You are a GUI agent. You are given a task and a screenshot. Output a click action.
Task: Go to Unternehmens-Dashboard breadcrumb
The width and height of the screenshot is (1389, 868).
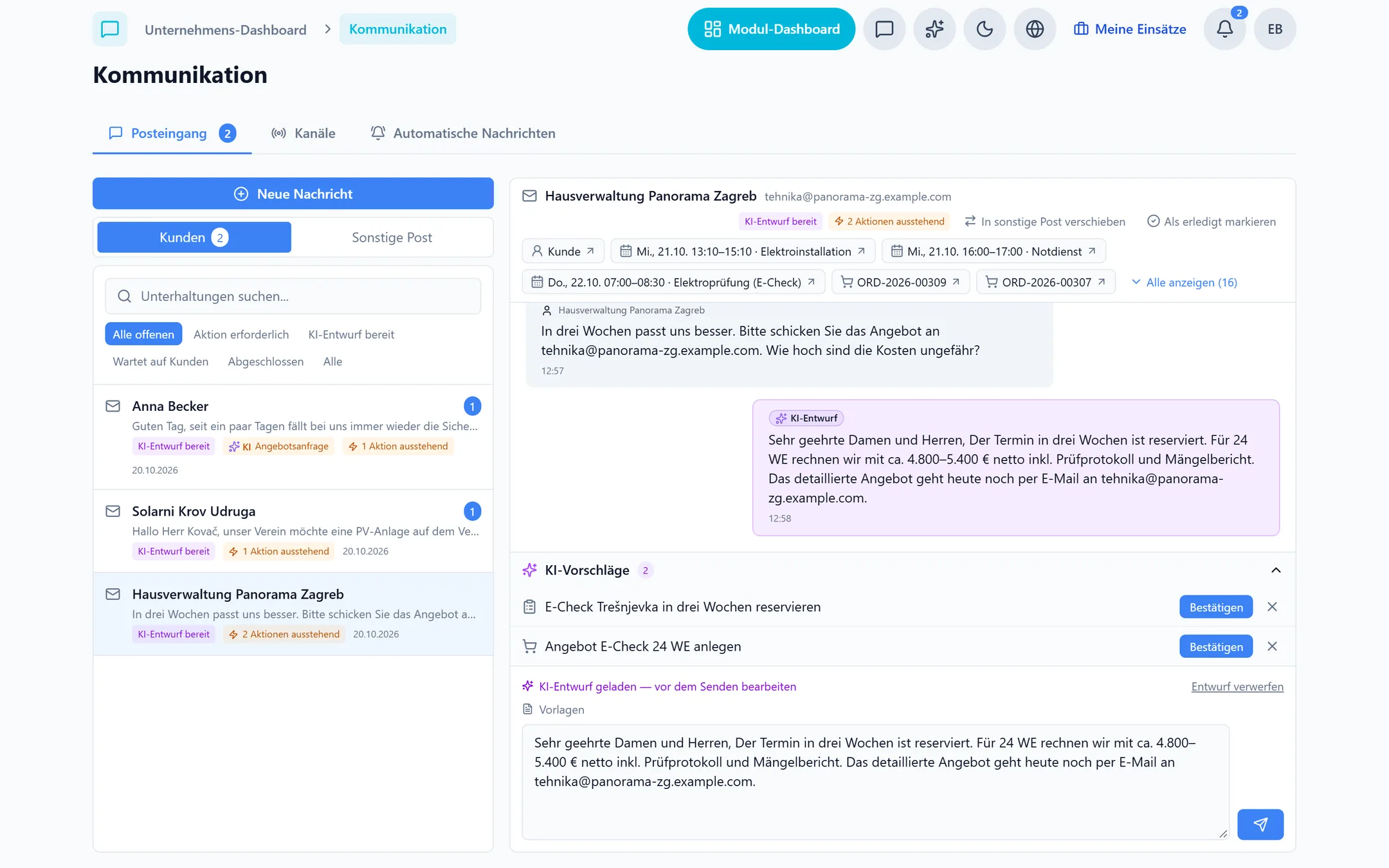pyautogui.click(x=226, y=30)
